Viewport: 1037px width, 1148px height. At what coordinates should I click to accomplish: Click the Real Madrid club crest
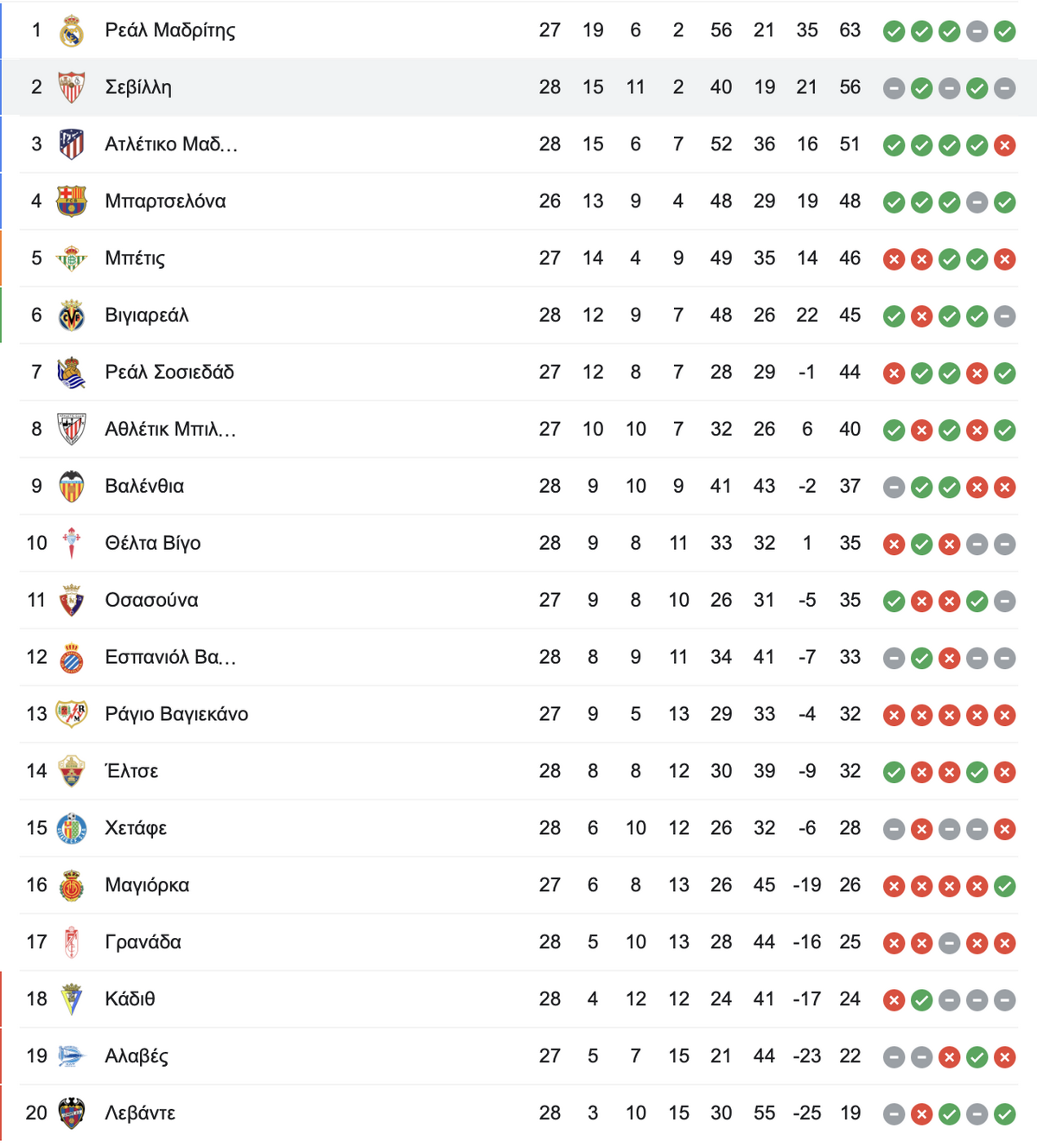click(x=72, y=31)
